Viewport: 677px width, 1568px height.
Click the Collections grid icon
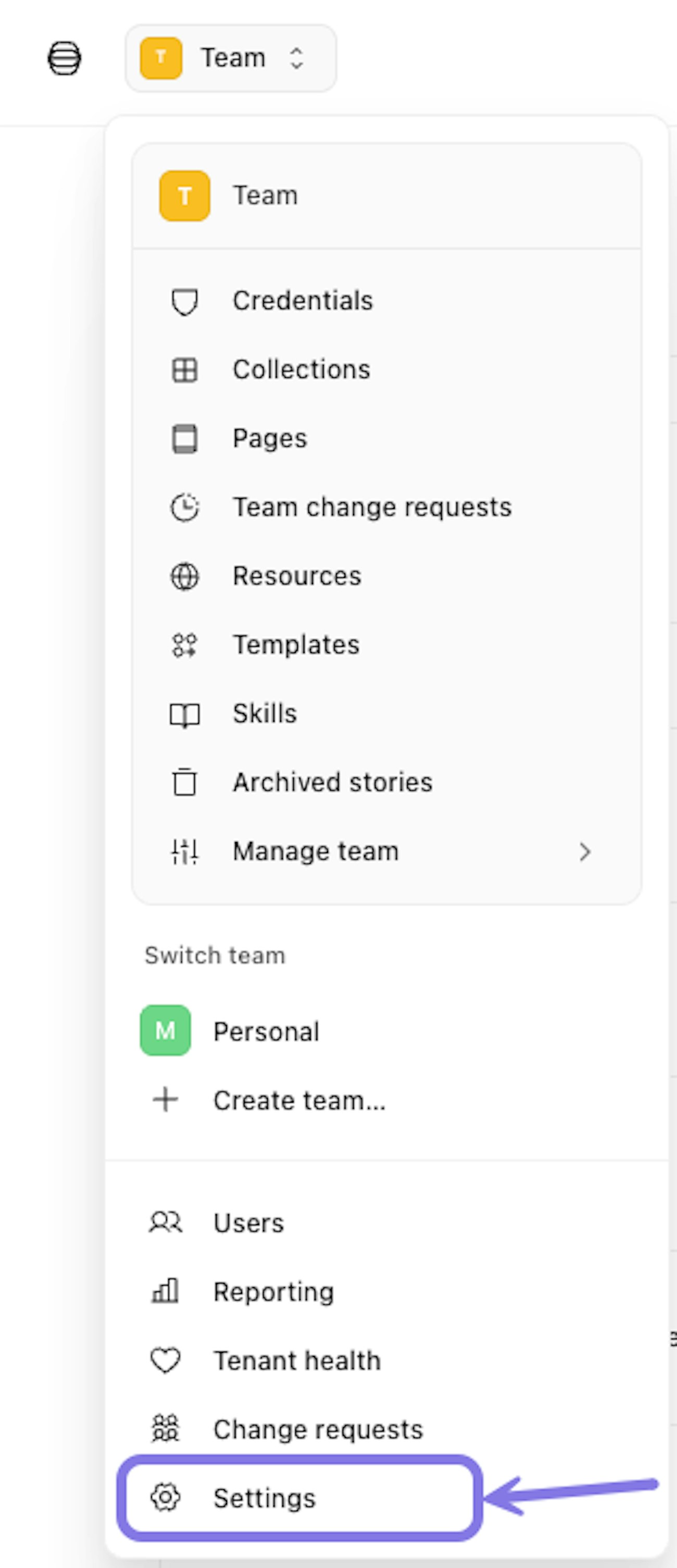185,370
